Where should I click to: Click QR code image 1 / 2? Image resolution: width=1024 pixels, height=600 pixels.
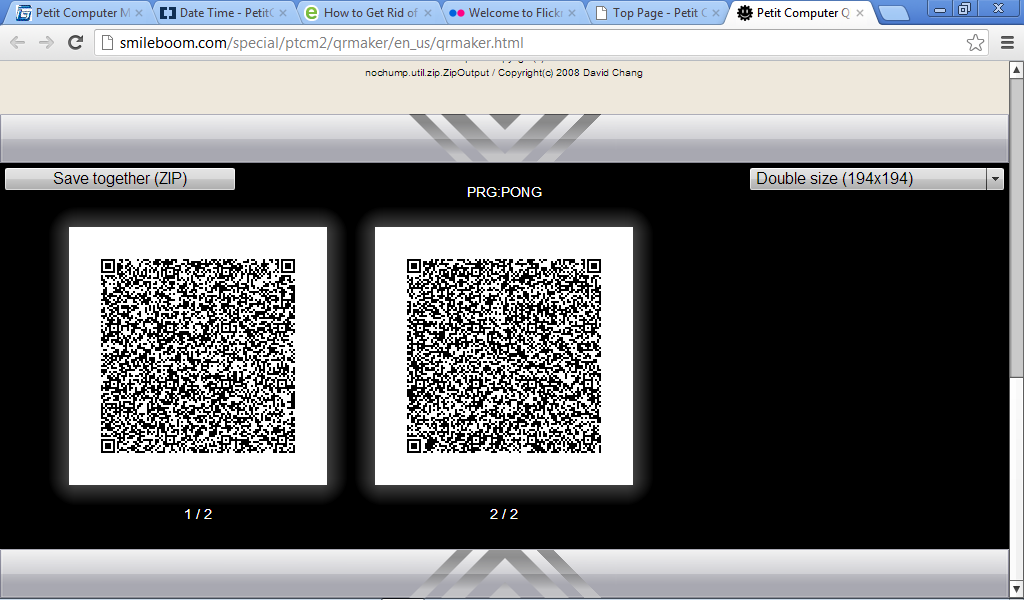198,356
